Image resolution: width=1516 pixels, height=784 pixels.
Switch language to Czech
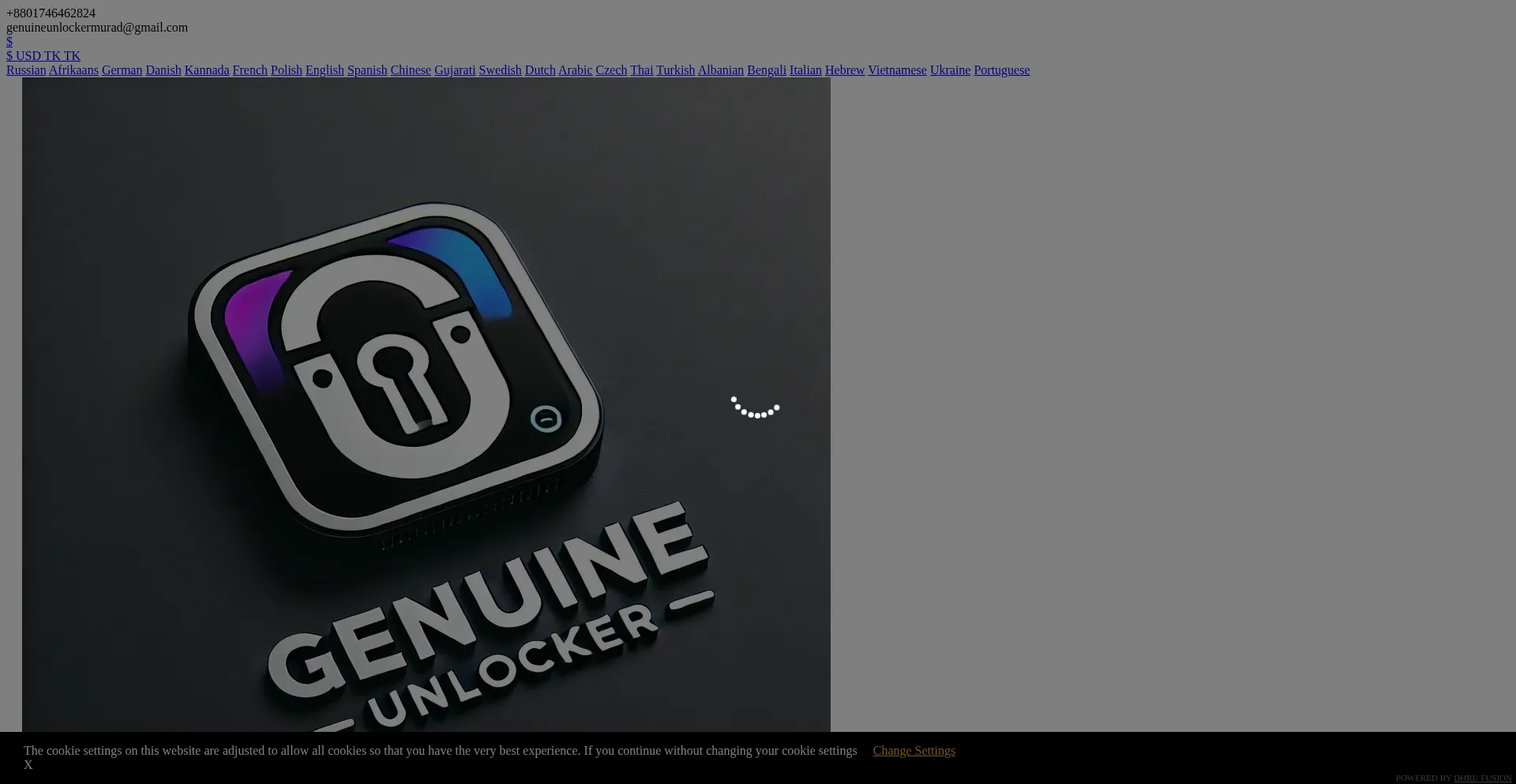pos(611,70)
